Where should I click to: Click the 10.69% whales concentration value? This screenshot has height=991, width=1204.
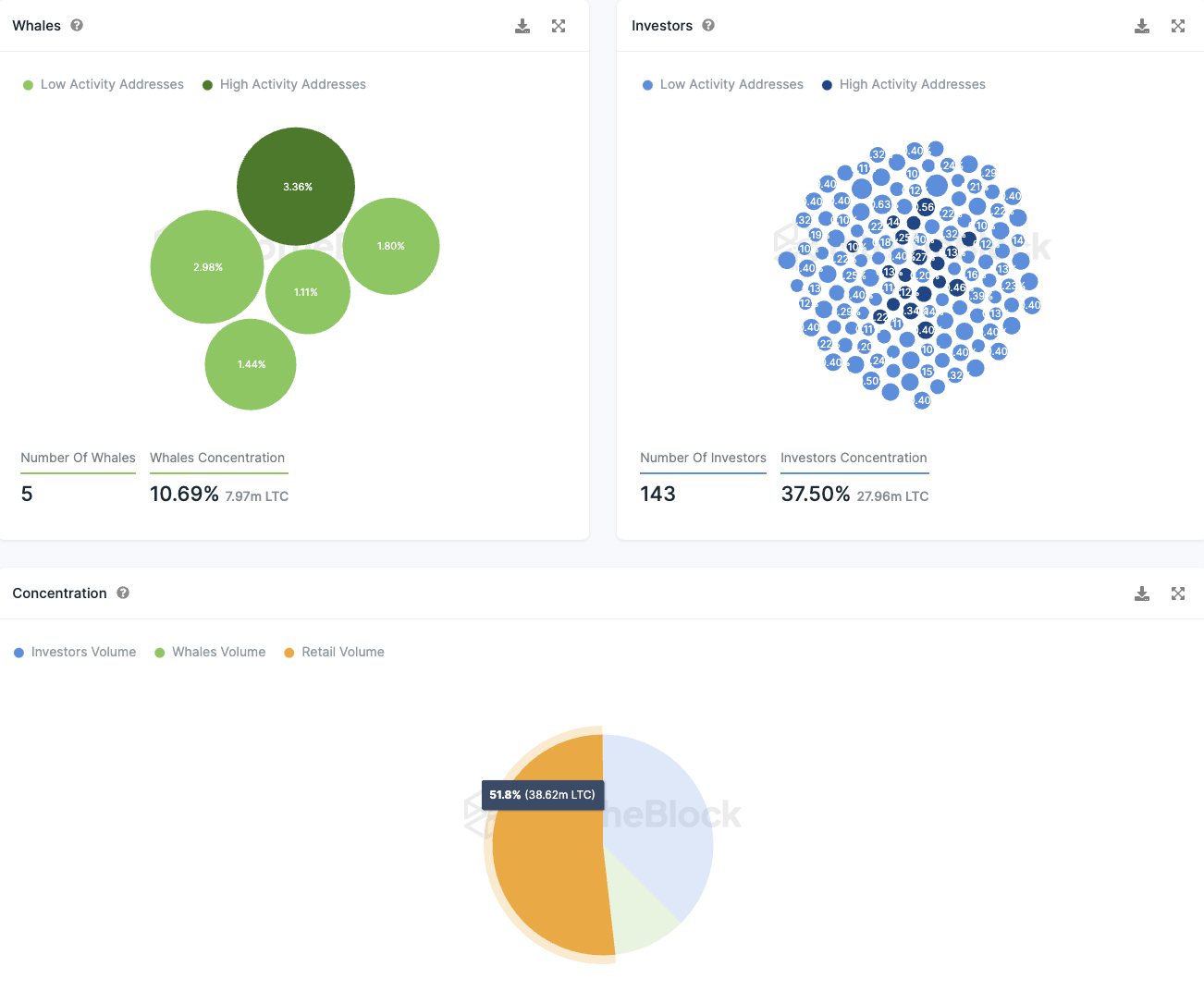(184, 494)
